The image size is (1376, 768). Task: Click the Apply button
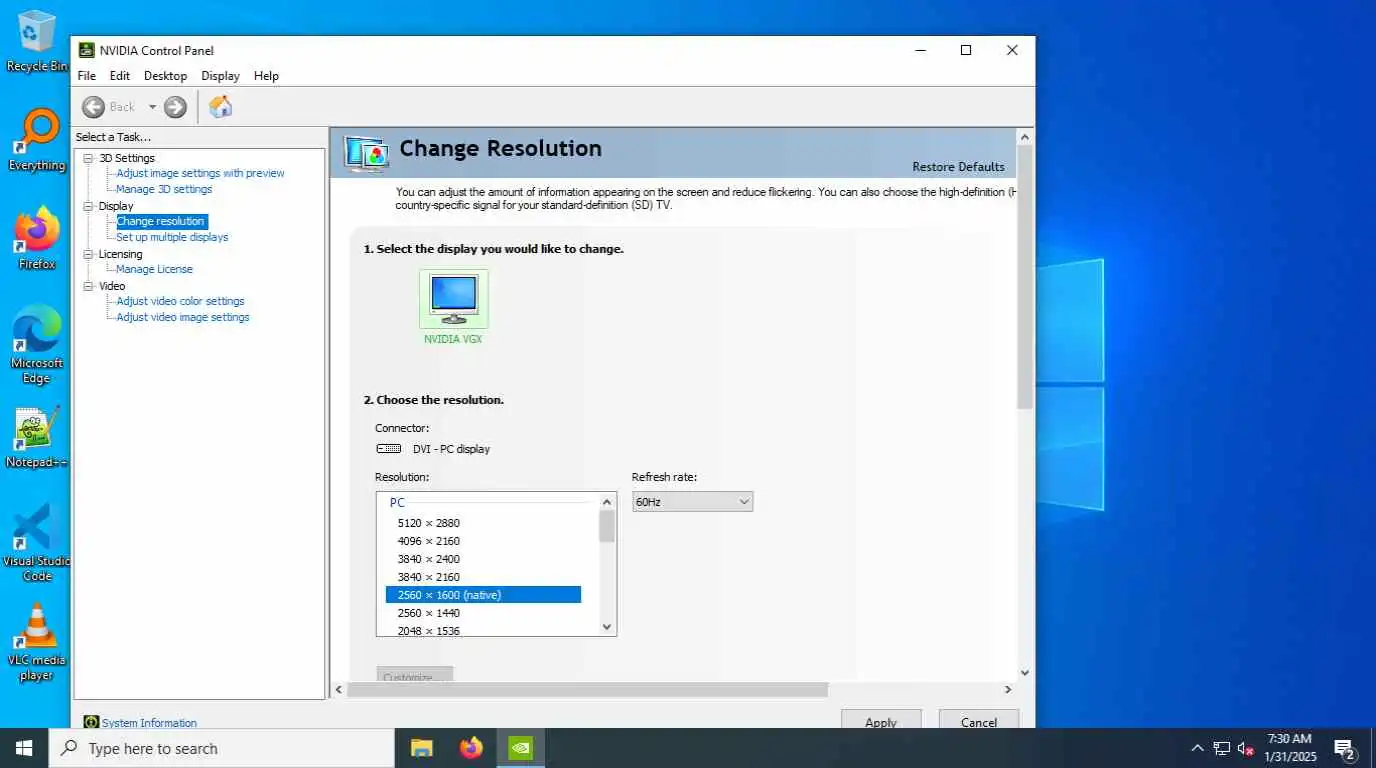[x=881, y=721]
